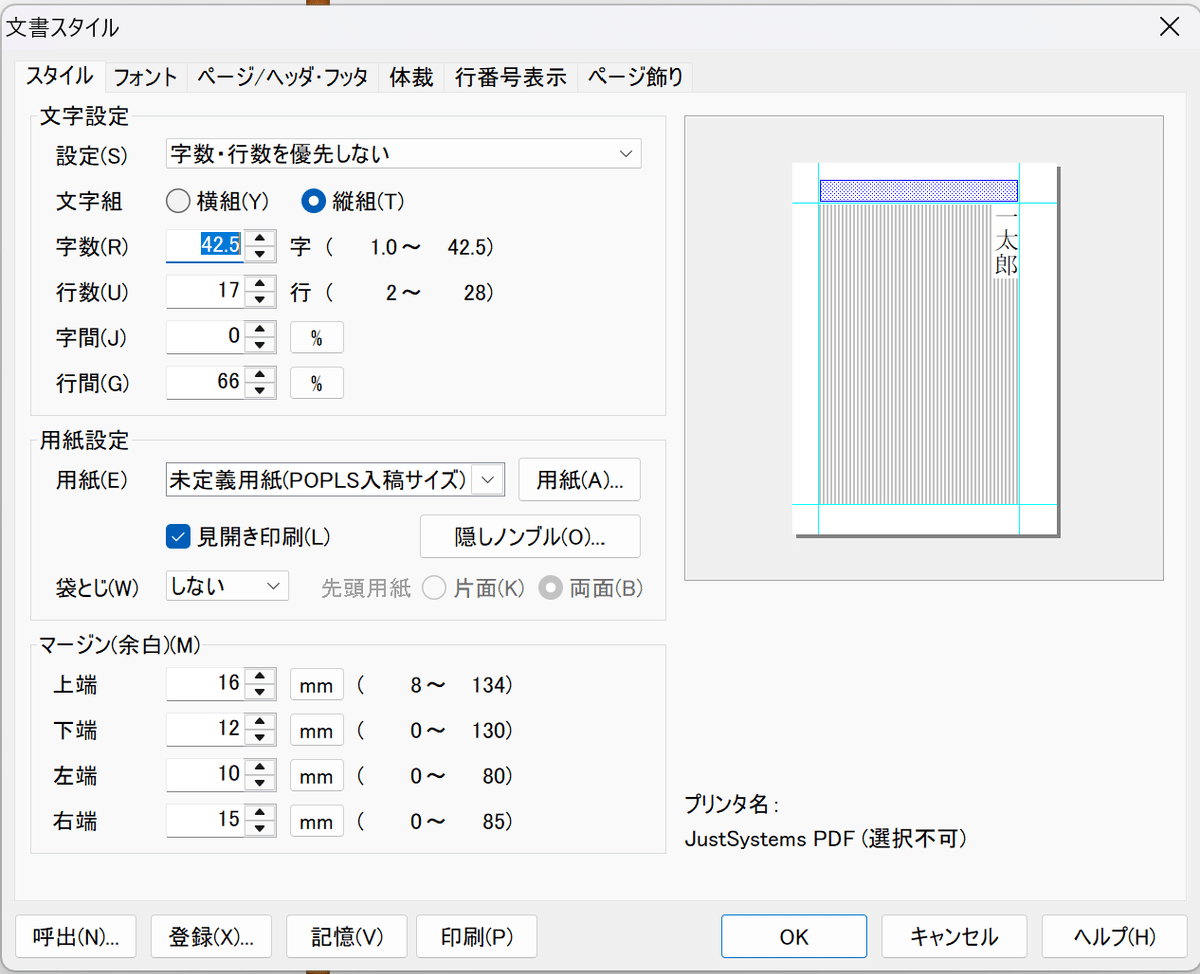Toggle the 上端 mm unit button
The width and height of the screenshot is (1200, 974).
tap(317, 685)
